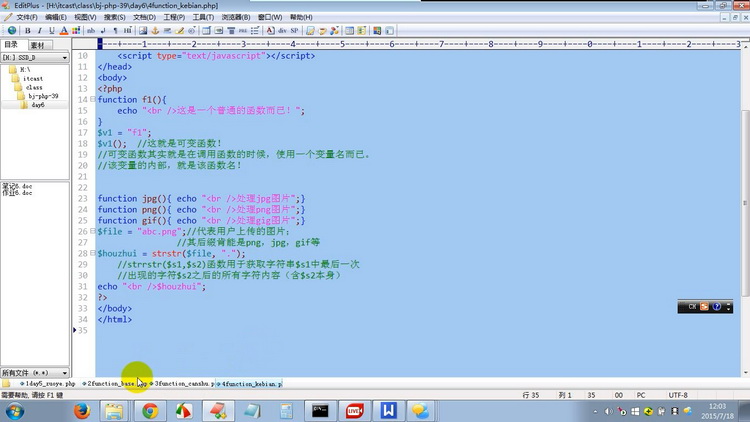The height and width of the screenshot is (422, 750).
Task: Insert non-breaking space 'nb' tool
Action: coord(91,31)
